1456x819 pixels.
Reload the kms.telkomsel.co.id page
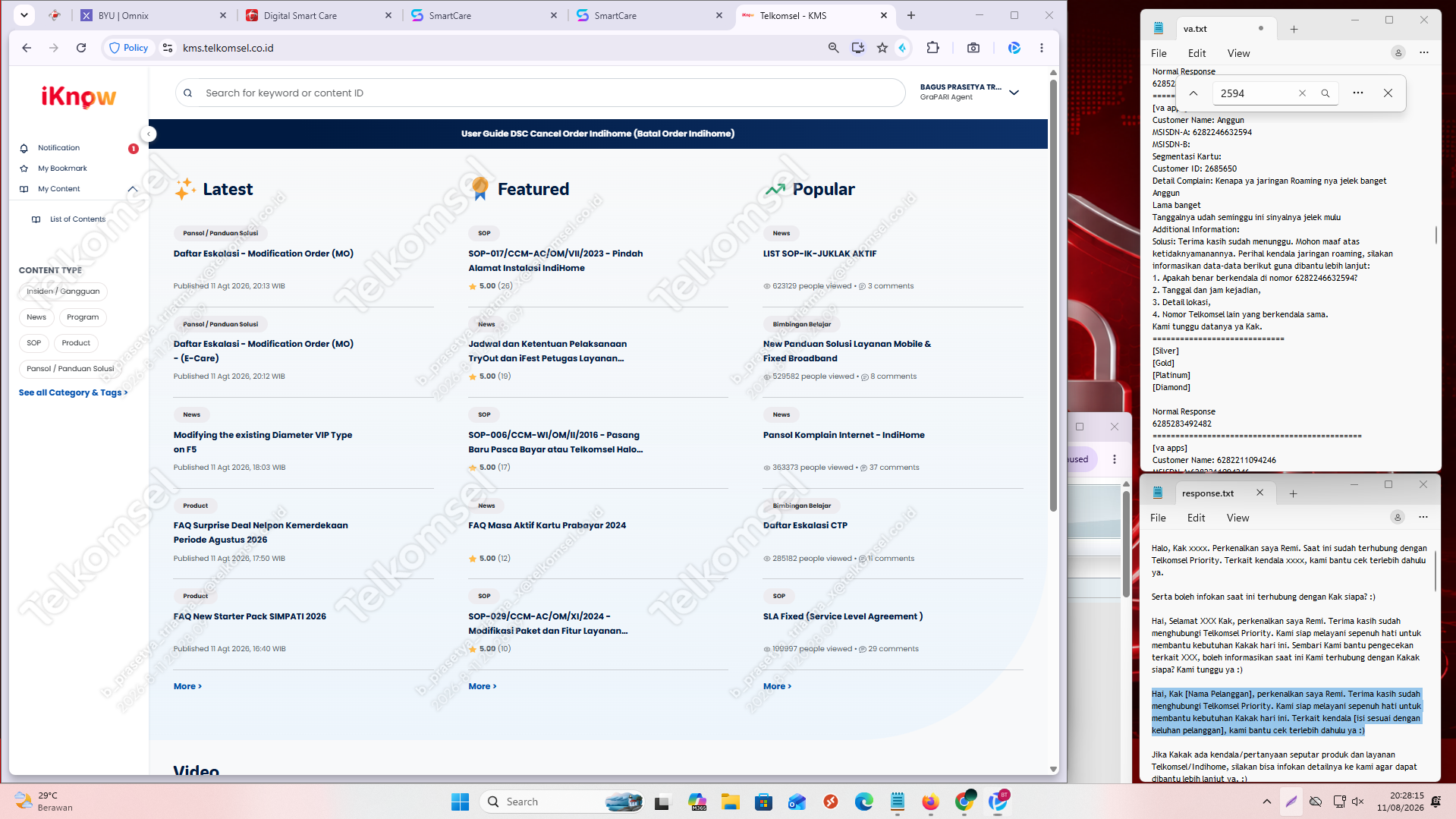click(x=81, y=48)
